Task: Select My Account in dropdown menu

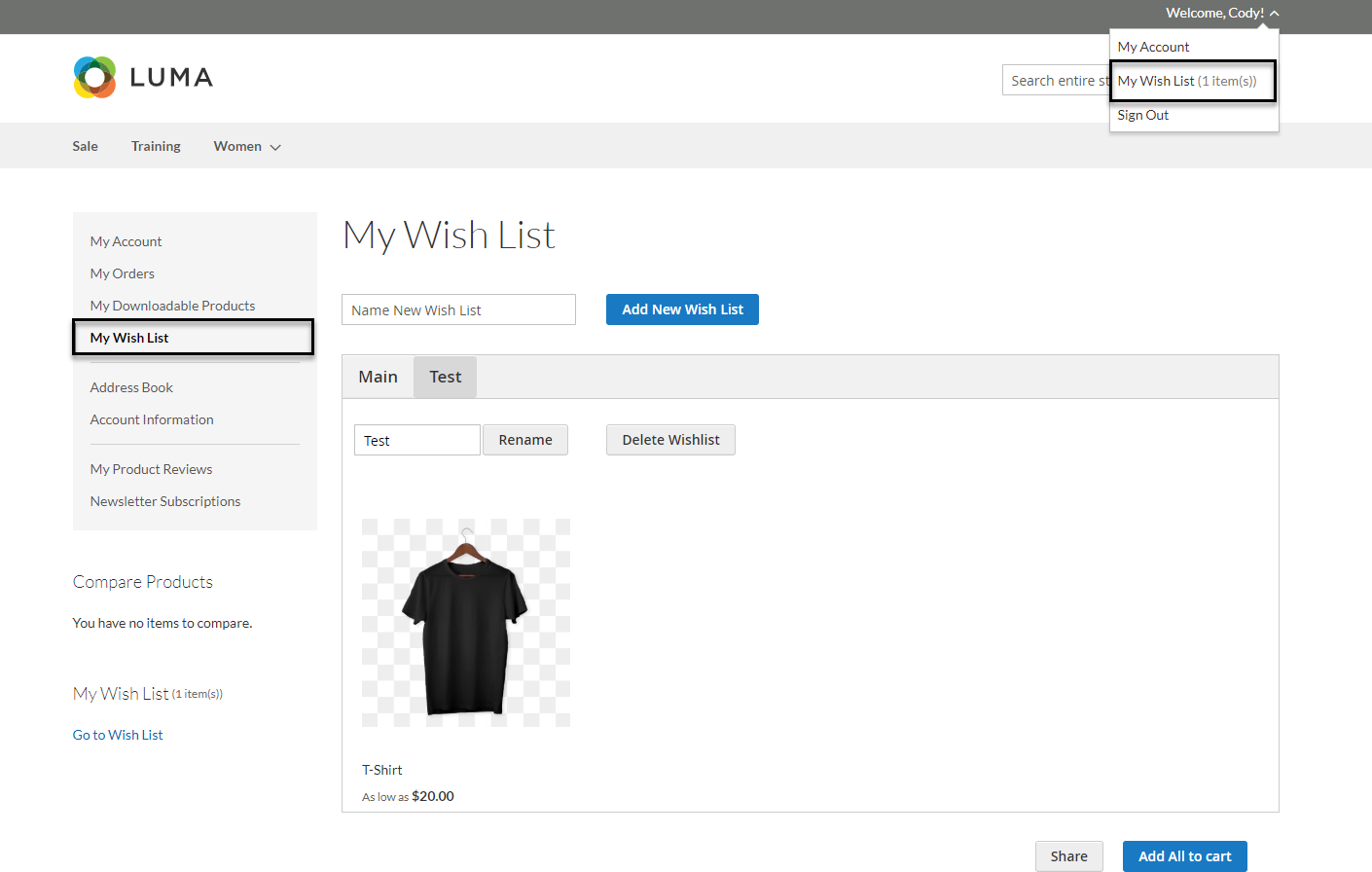Action: pos(1153,47)
